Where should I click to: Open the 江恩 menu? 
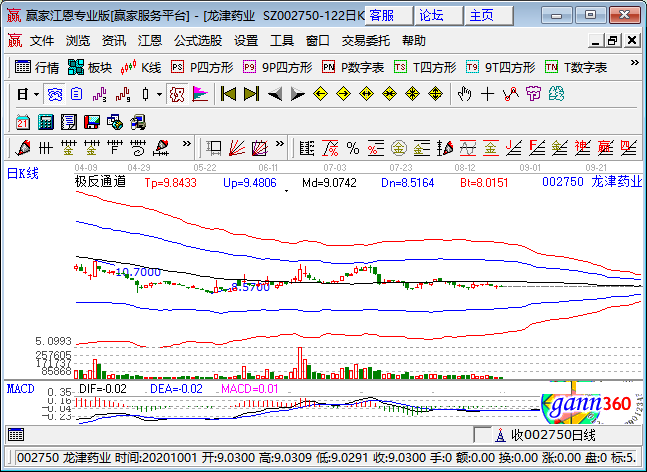pyautogui.click(x=149, y=41)
